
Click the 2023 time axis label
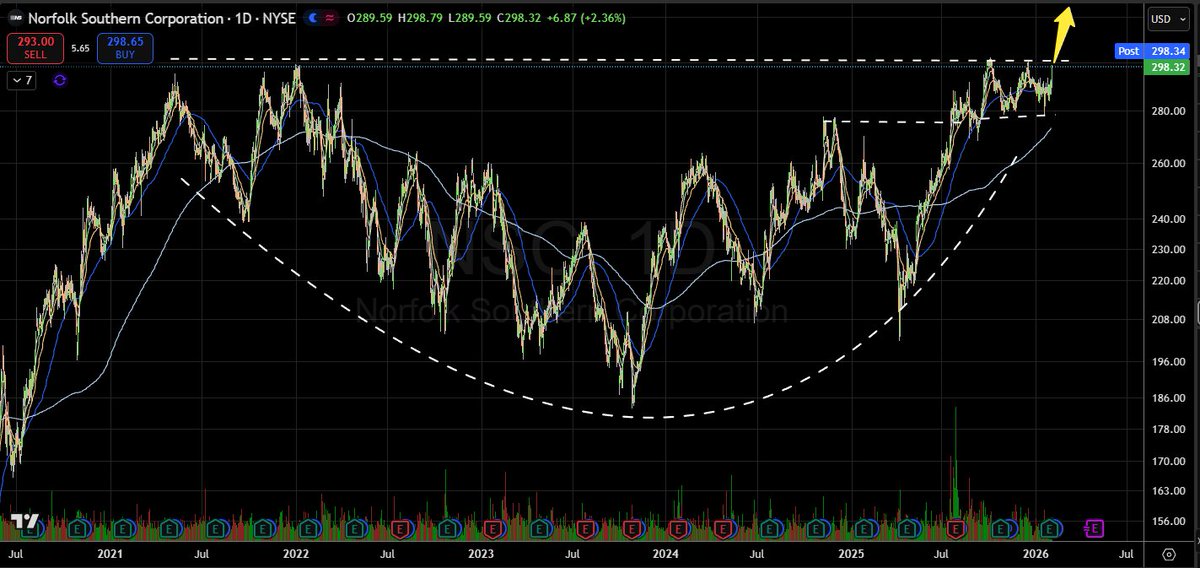tap(480, 552)
